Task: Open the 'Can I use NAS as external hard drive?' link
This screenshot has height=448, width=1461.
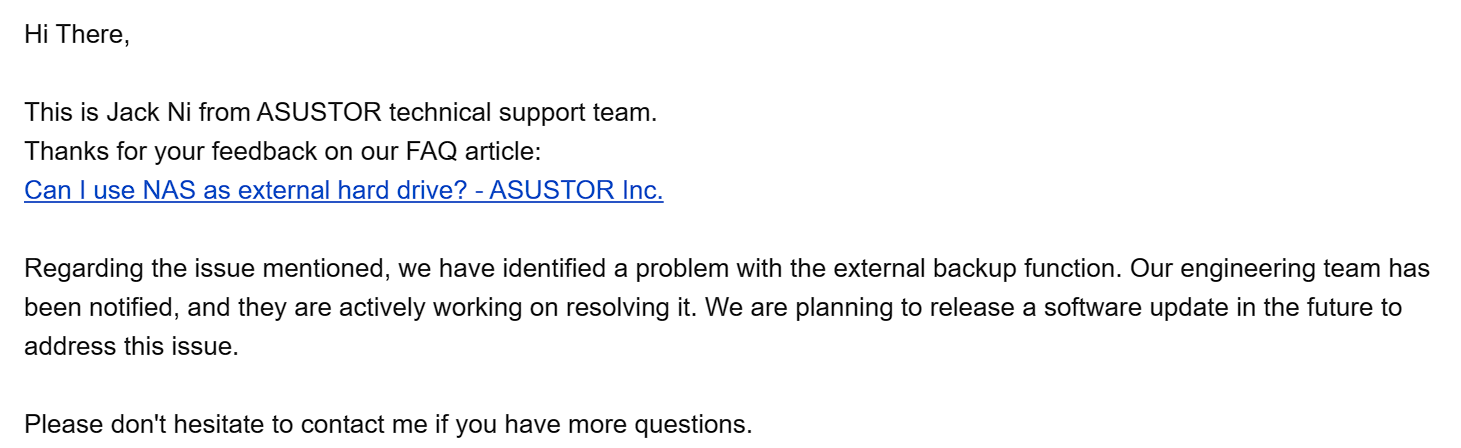Action: 343,190
